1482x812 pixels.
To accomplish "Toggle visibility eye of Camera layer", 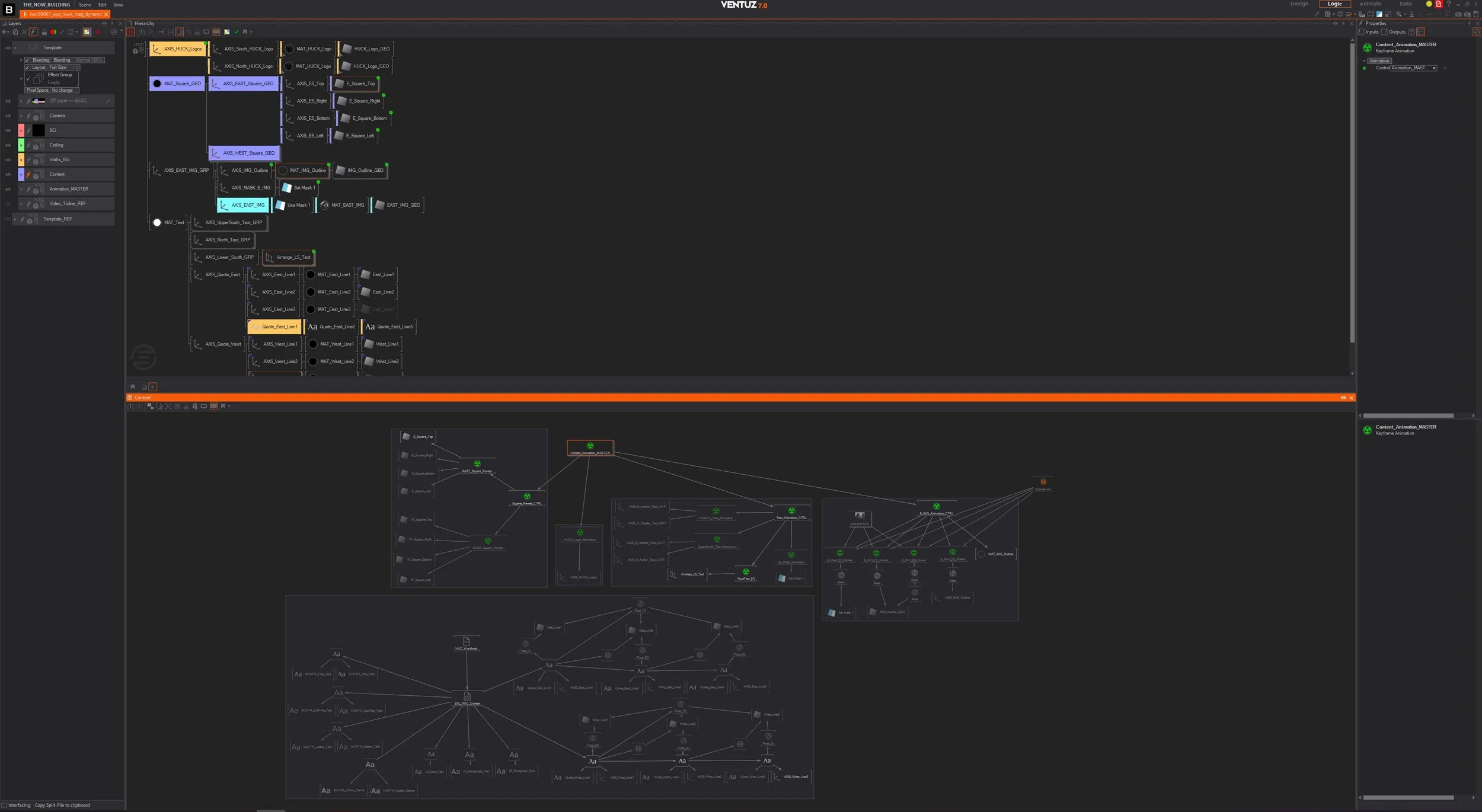I will pos(8,116).
